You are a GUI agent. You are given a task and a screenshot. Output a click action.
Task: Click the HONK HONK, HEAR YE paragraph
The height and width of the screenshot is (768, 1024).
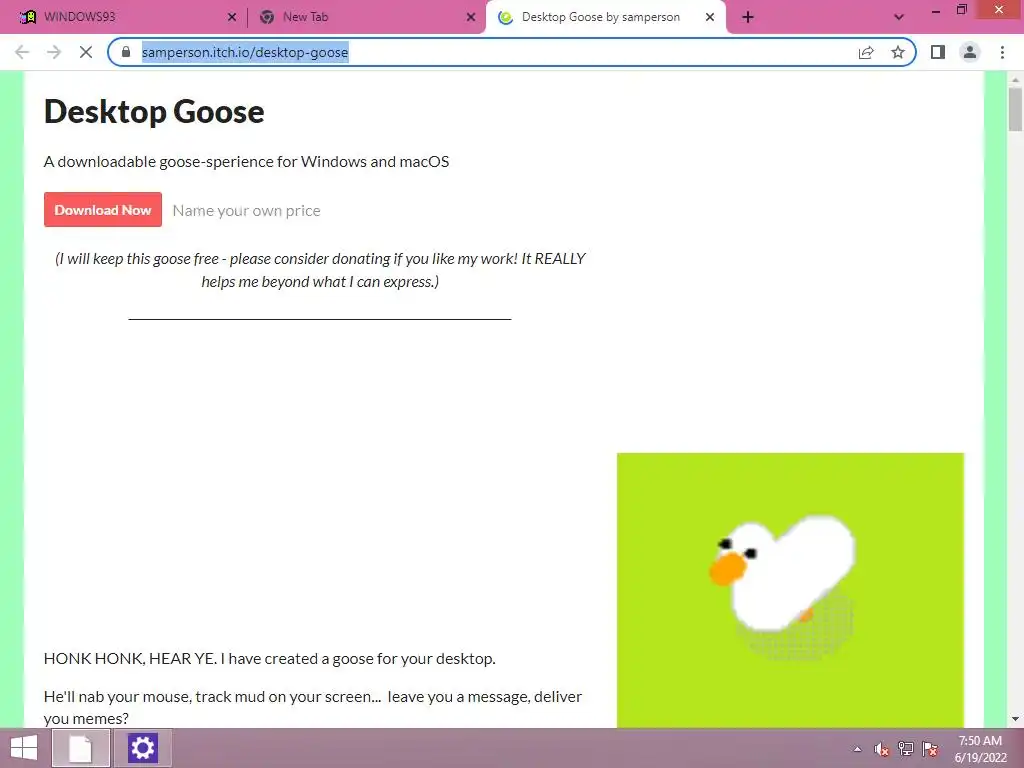[x=270, y=658]
